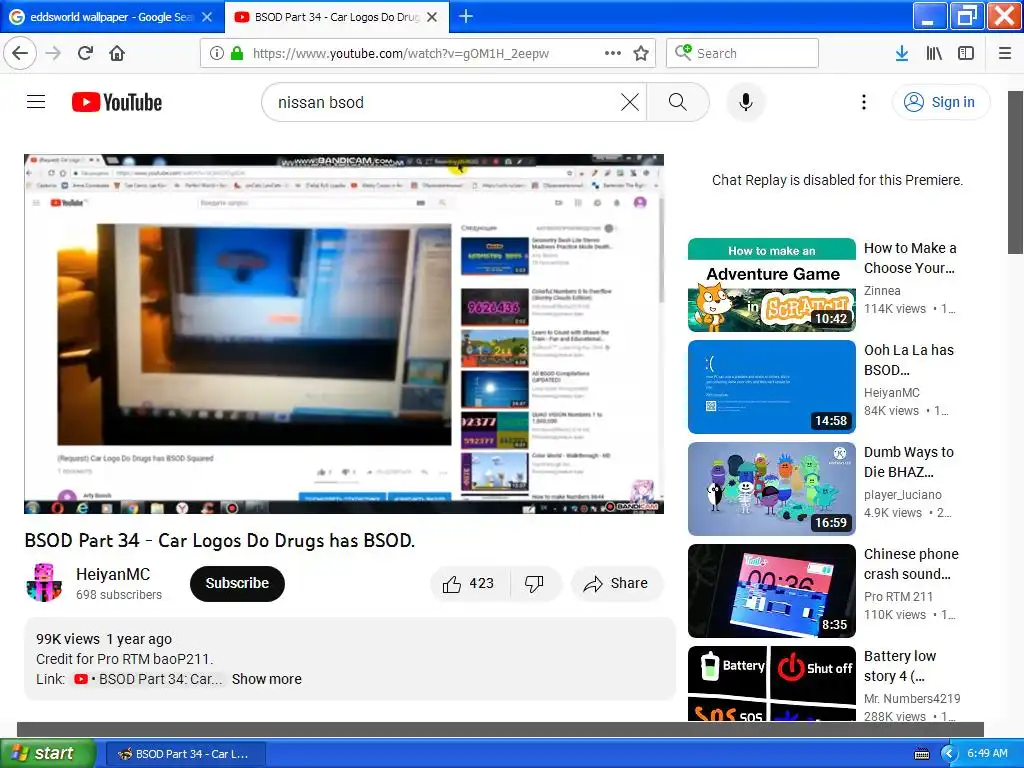The image size is (1024, 768).
Task: Open YouTube settings three-dot menu
Action: tap(863, 102)
